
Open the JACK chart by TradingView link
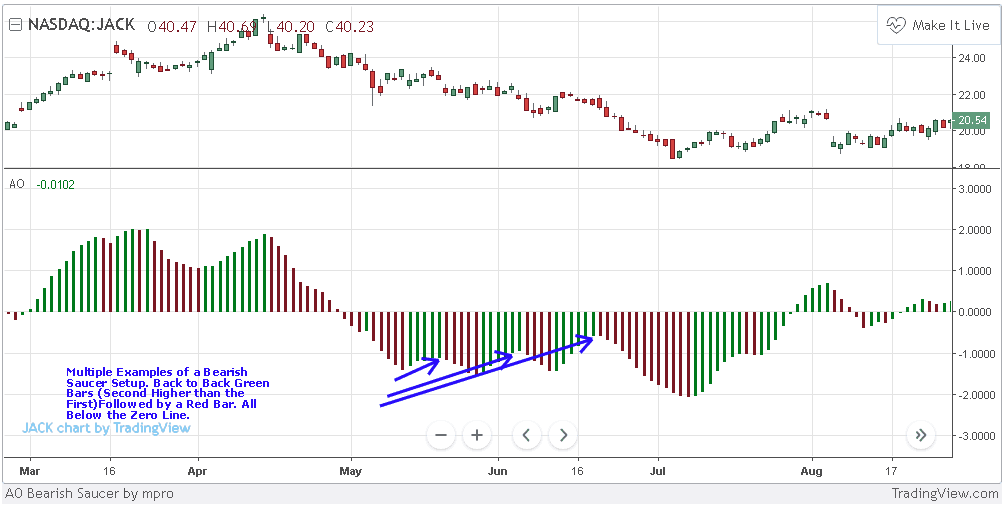(x=107, y=428)
